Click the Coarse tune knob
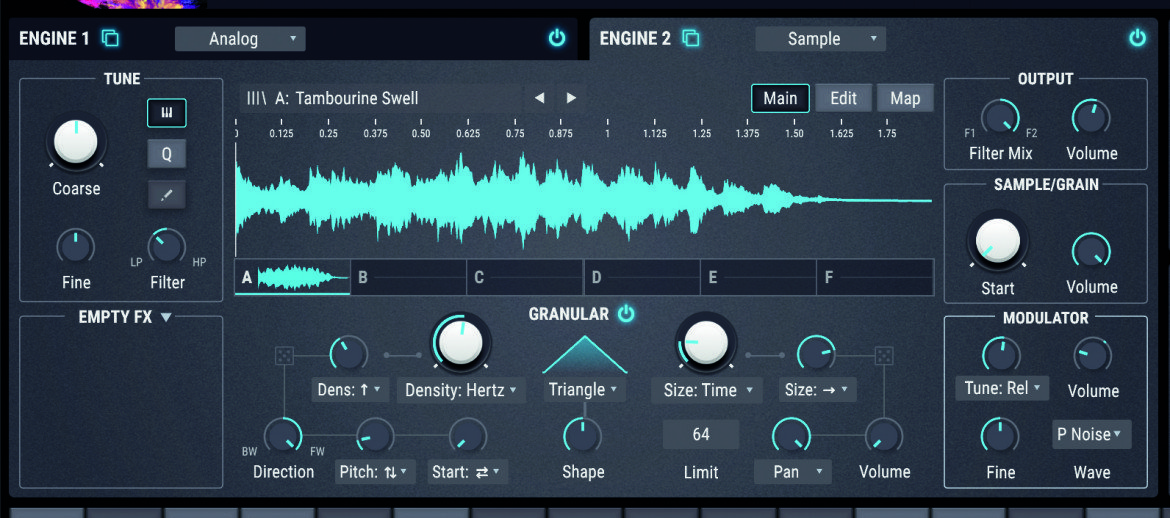The image size is (1170, 518). click(x=76, y=142)
